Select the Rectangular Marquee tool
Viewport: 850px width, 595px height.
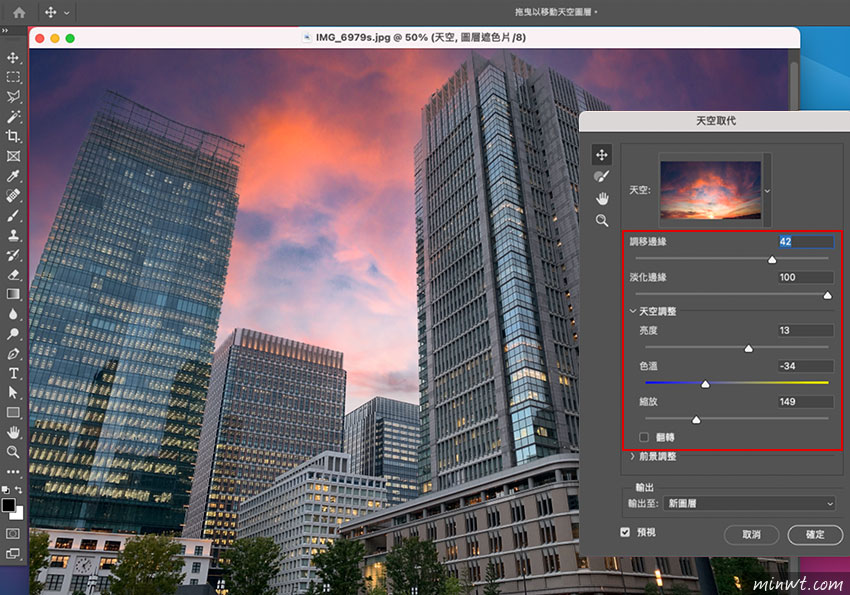[13, 77]
